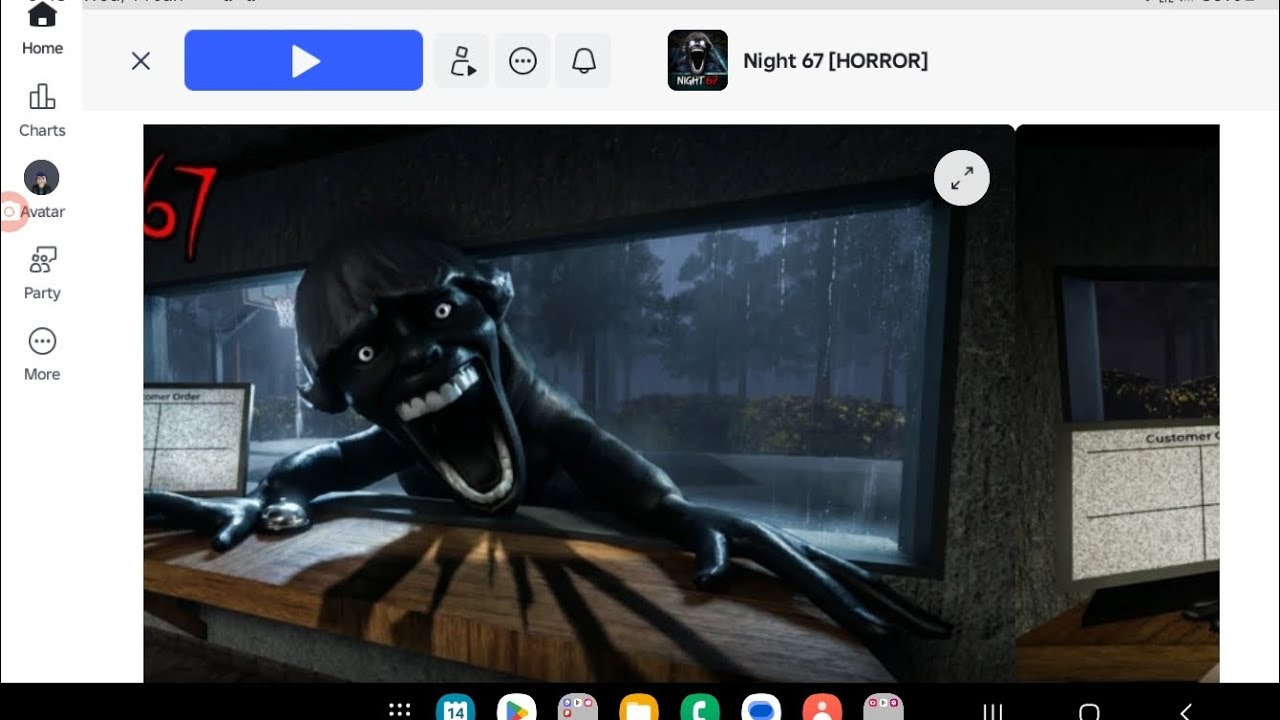1280x720 pixels.
Task: Select the "Night 67 [HORROR]" title text
Action: (836, 61)
